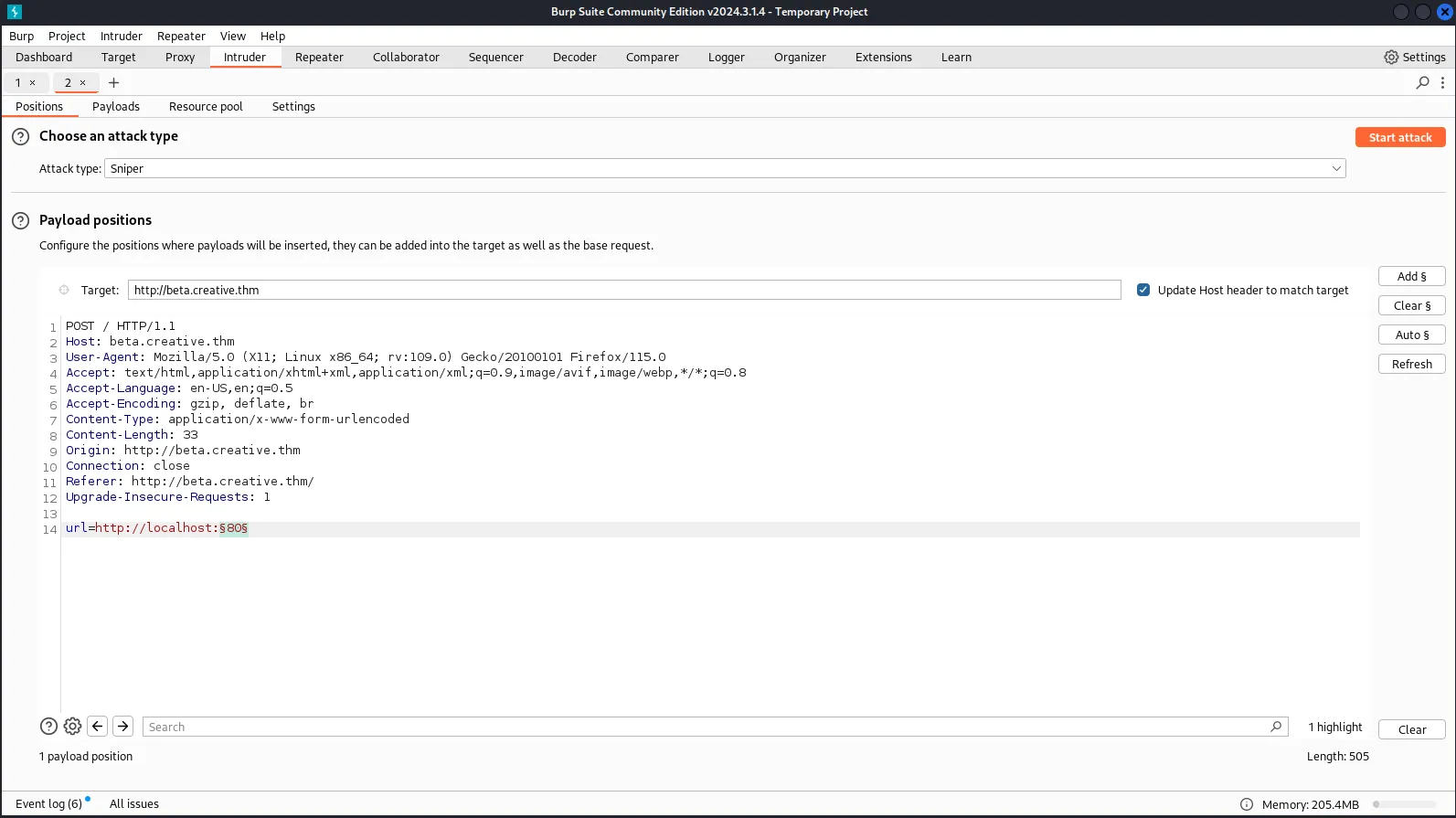
Task: Click the Clear § button
Action: (1411, 306)
